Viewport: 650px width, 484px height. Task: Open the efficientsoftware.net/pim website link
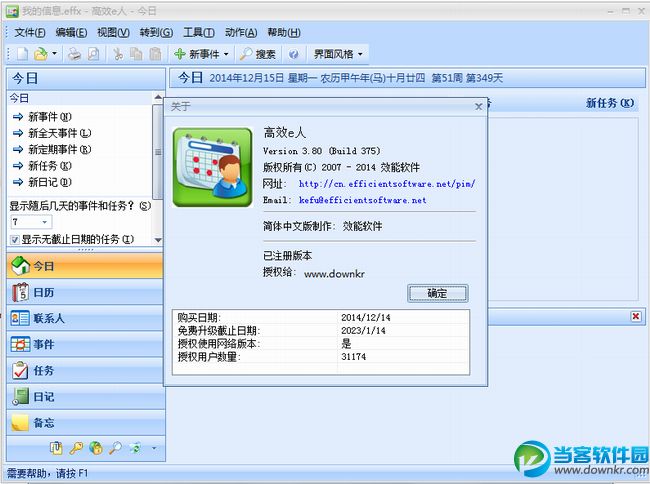tap(387, 184)
